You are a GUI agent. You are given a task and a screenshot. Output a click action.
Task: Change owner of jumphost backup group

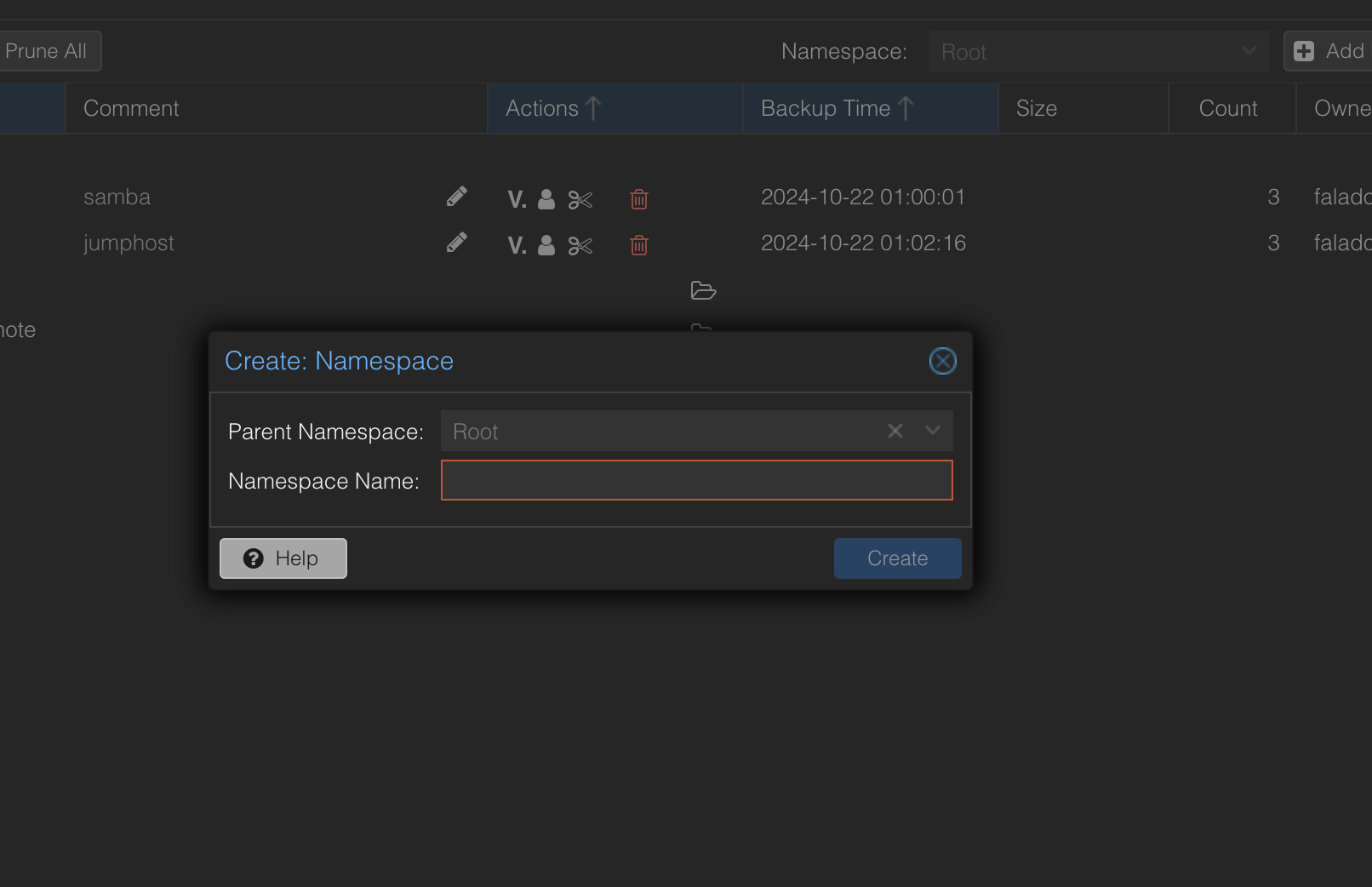coord(546,245)
